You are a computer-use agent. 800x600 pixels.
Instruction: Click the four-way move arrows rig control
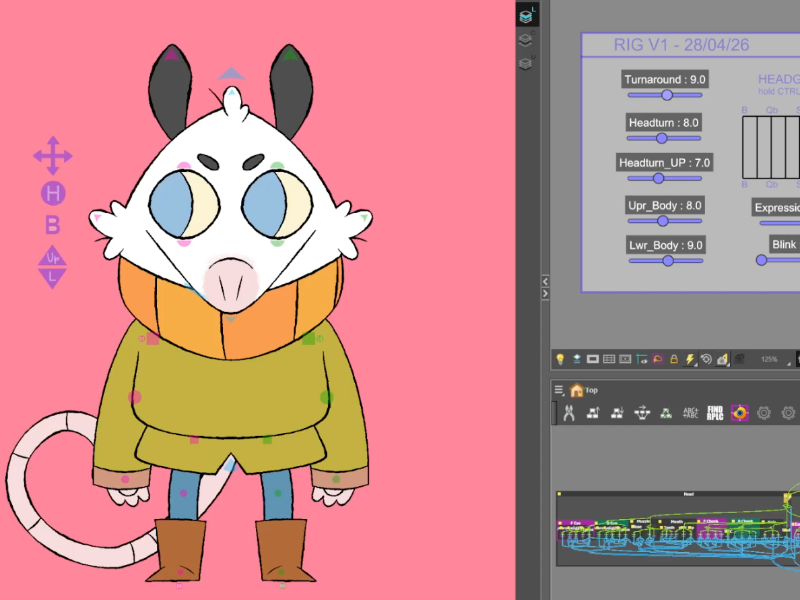[53, 156]
